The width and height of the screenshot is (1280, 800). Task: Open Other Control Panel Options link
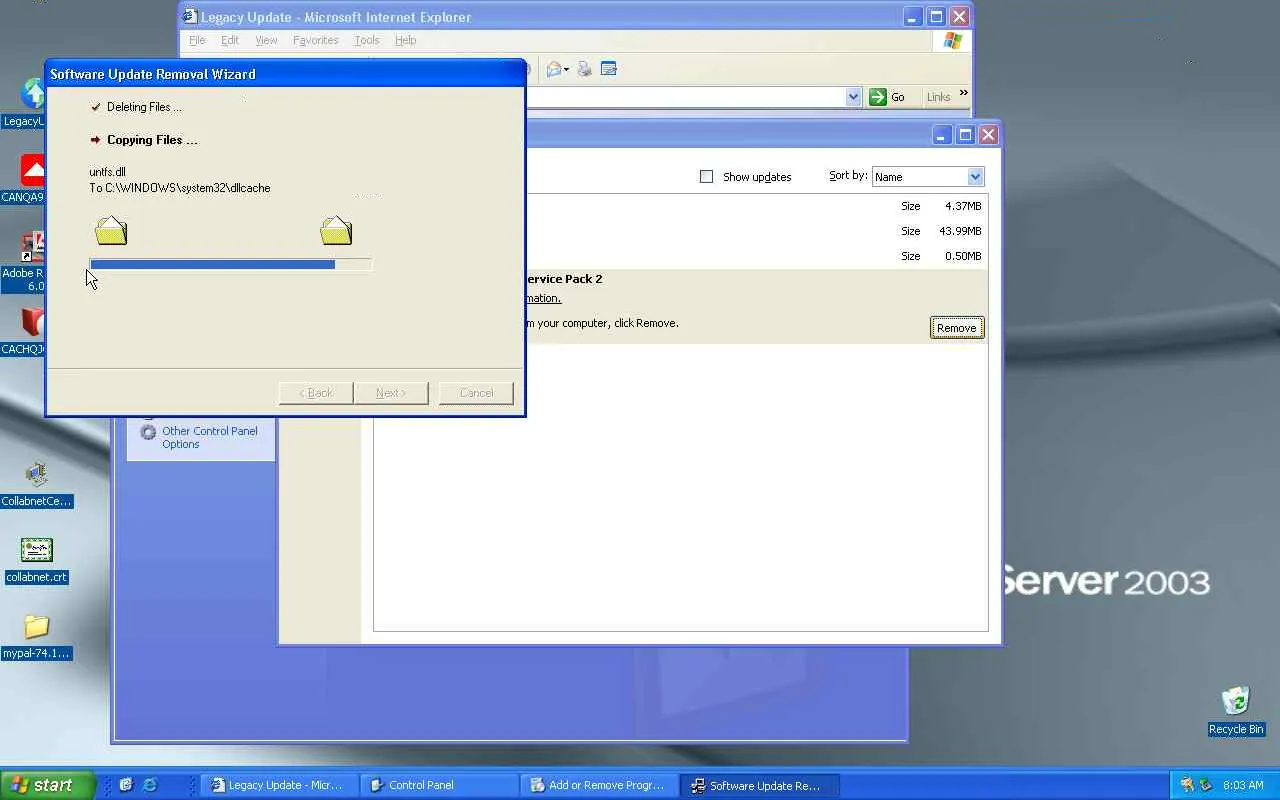pyautogui.click(x=210, y=437)
